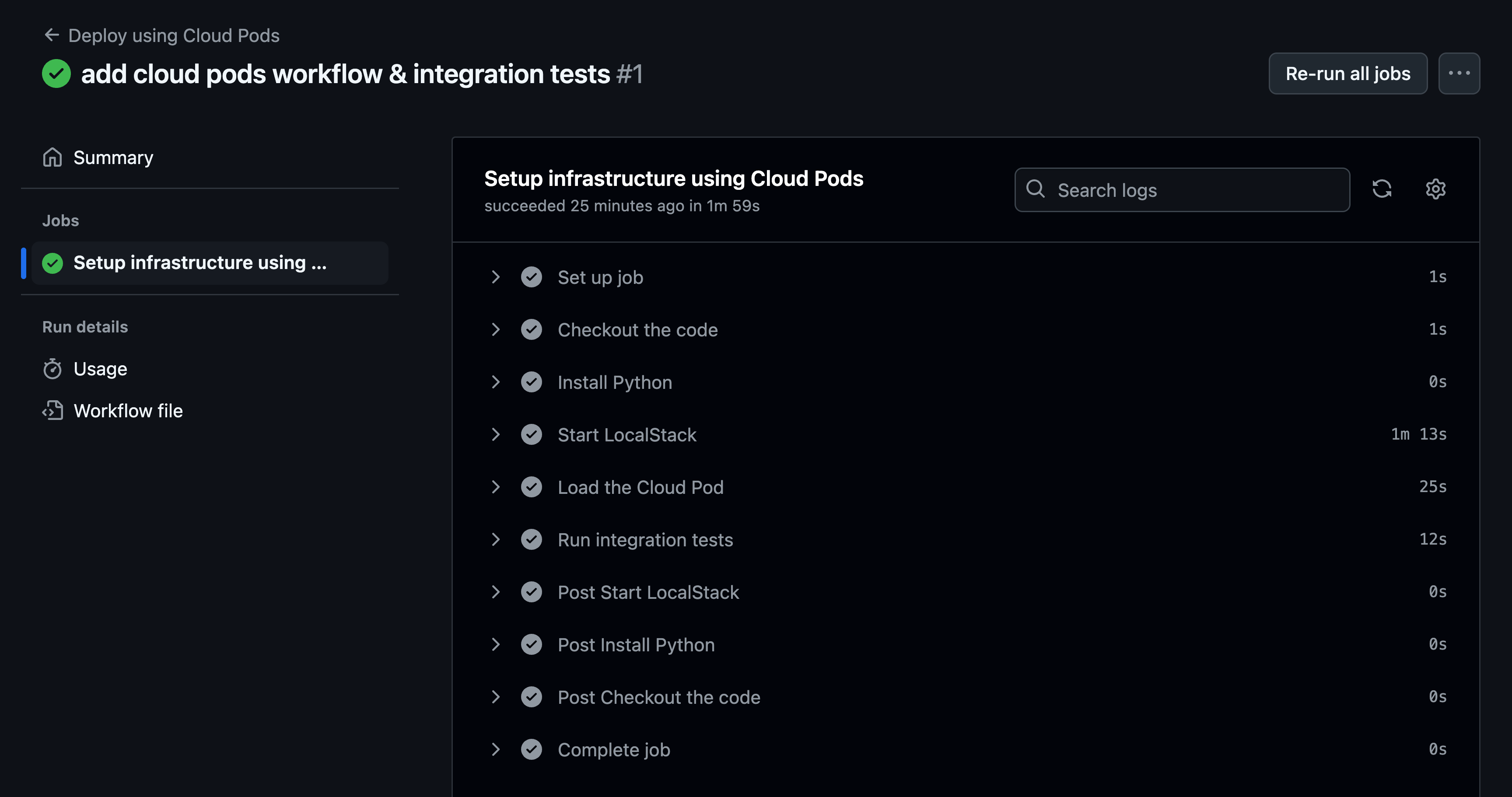Open log display settings via the gear icon

pos(1436,189)
